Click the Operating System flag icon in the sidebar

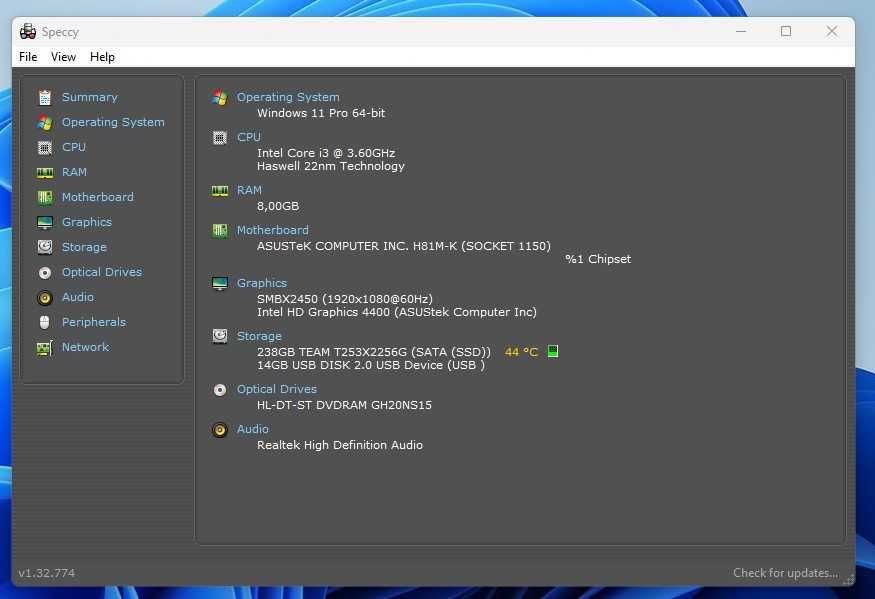click(45, 122)
